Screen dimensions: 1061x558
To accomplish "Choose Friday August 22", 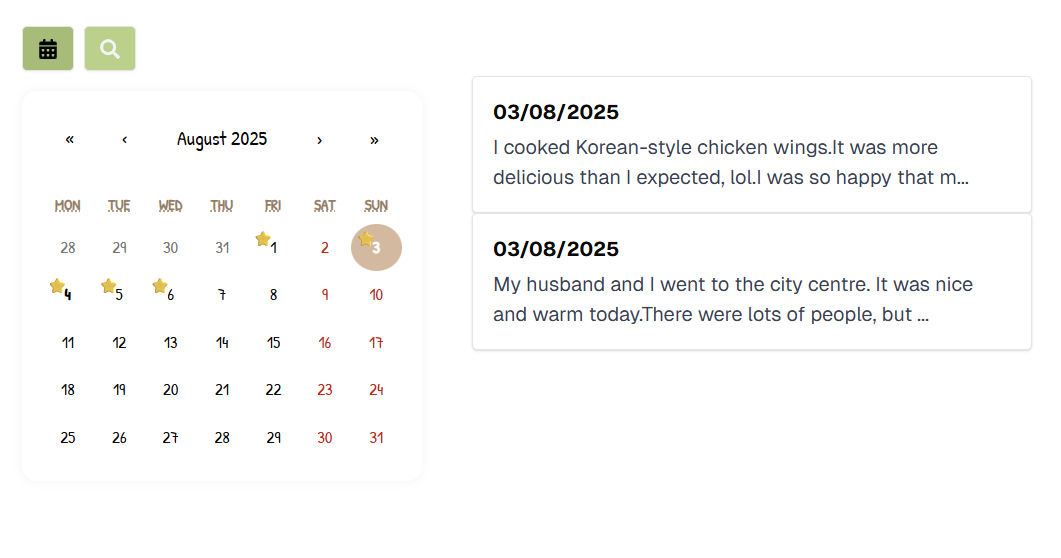I will [273, 390].
